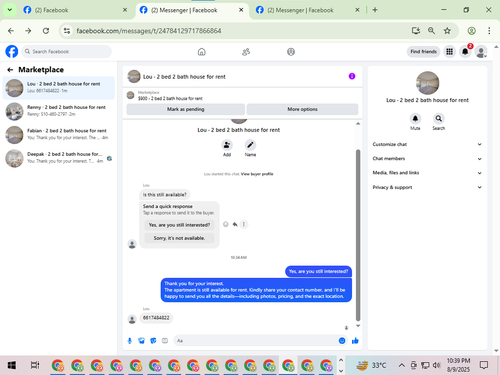Mute the conversation with the bell icon

point(415,119)
